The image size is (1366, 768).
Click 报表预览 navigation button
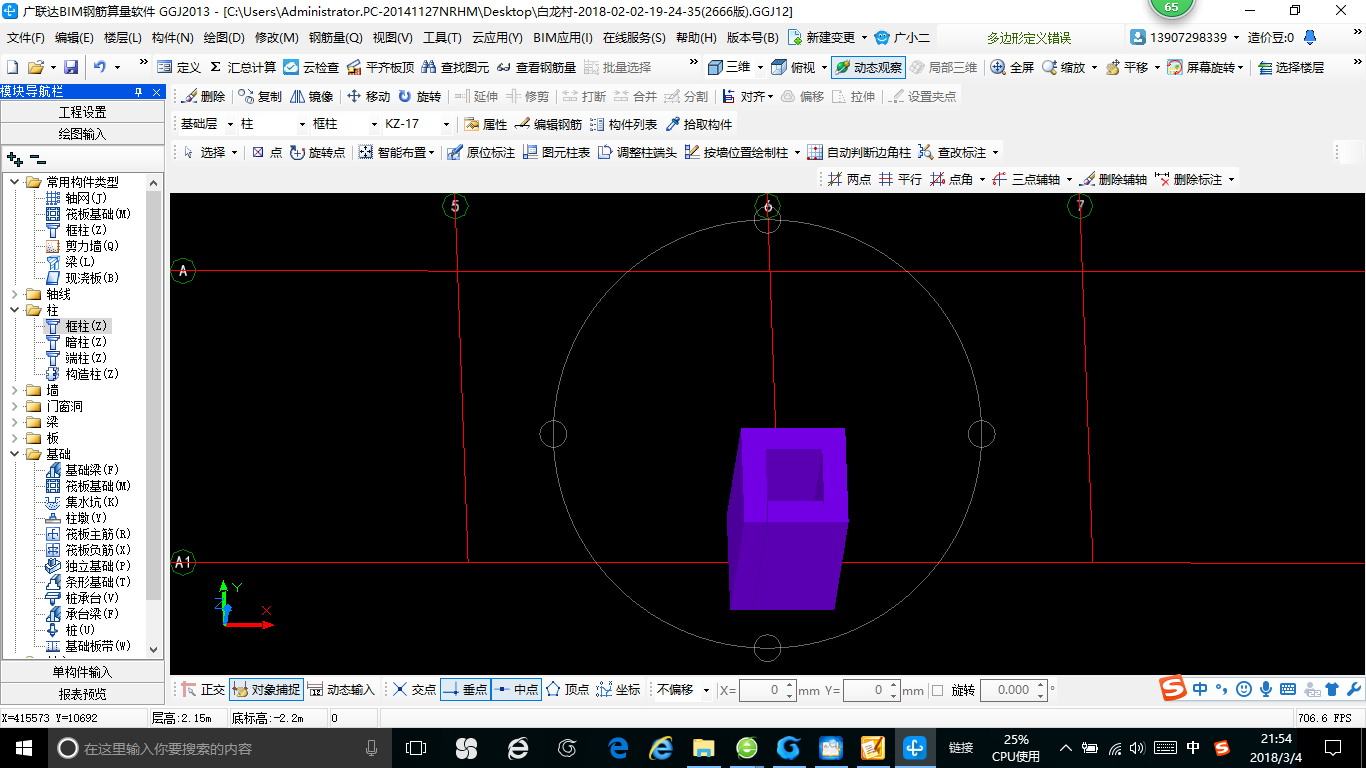[82, 693]
